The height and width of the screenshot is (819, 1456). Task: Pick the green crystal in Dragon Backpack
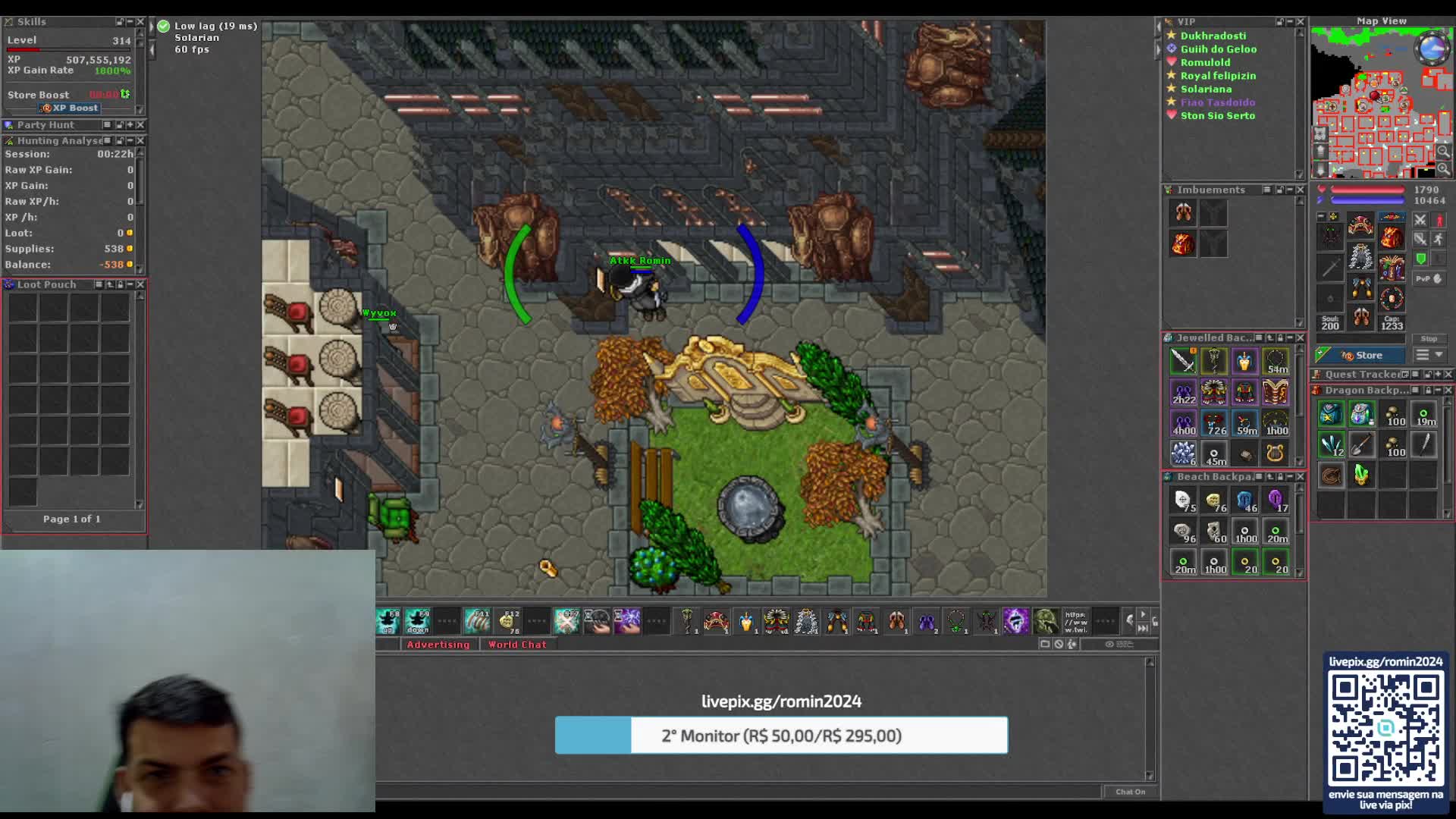point(1361,475)
